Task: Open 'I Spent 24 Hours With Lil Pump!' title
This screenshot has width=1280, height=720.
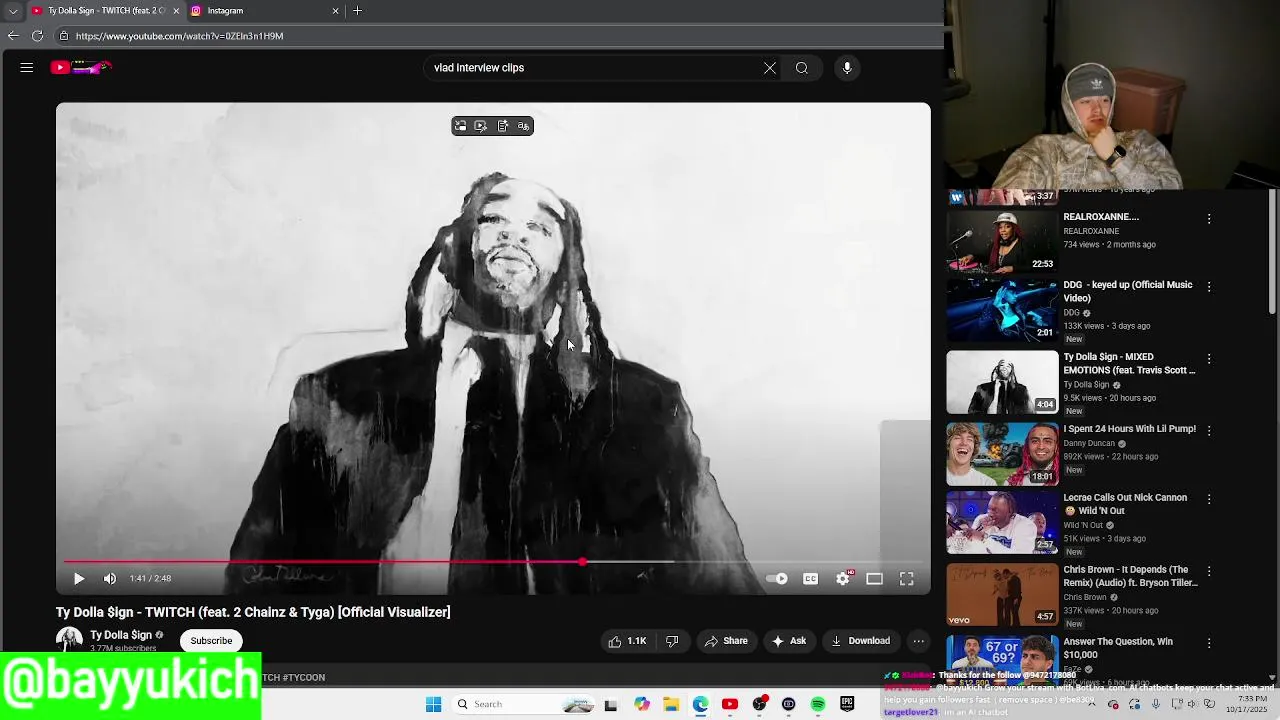Action: (x=1129, y=429)
